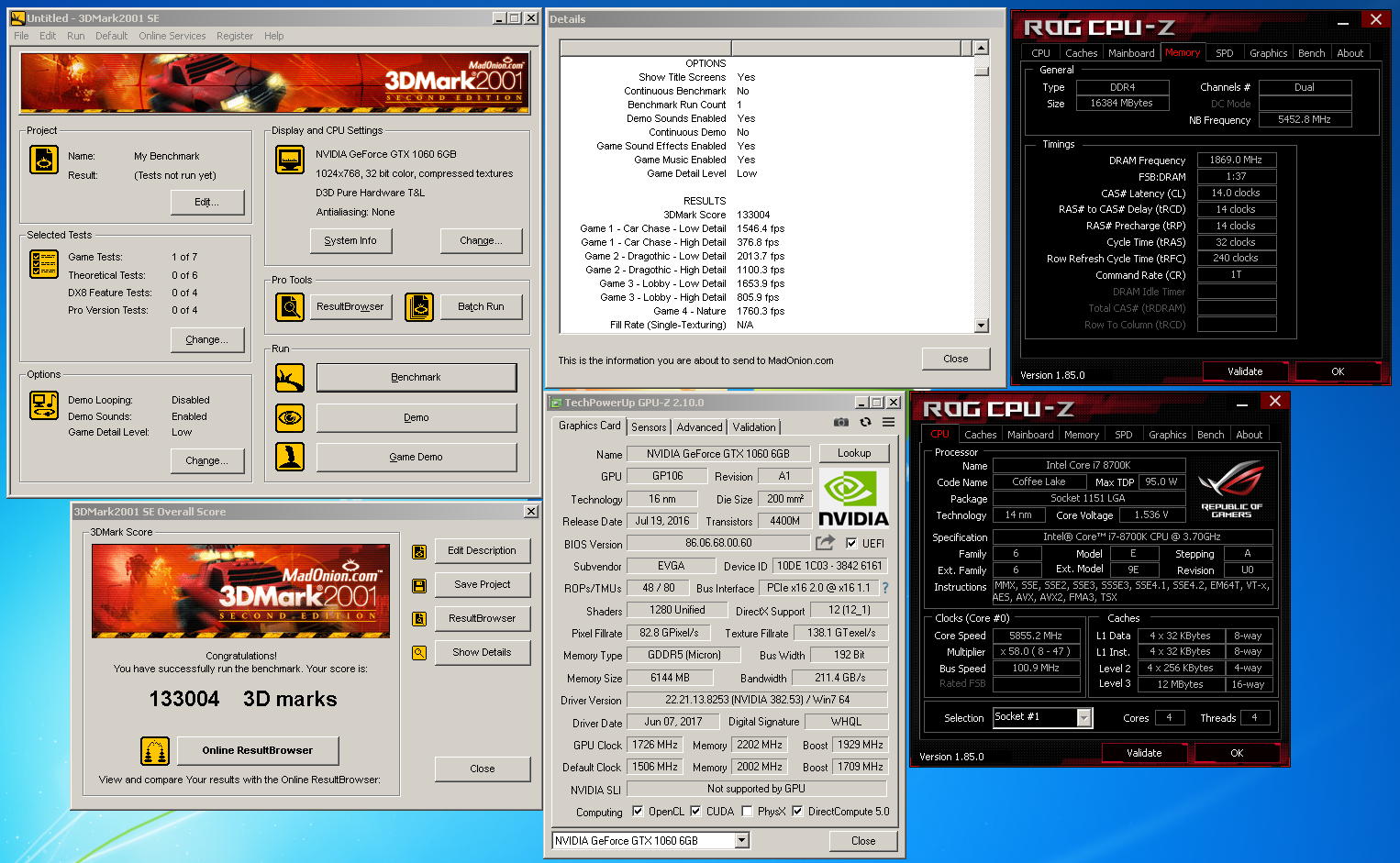Open the Mainboard tab in lower CPU-Z window
The width and height of the screenshot is (1400, 863).
pos(1030,435)
